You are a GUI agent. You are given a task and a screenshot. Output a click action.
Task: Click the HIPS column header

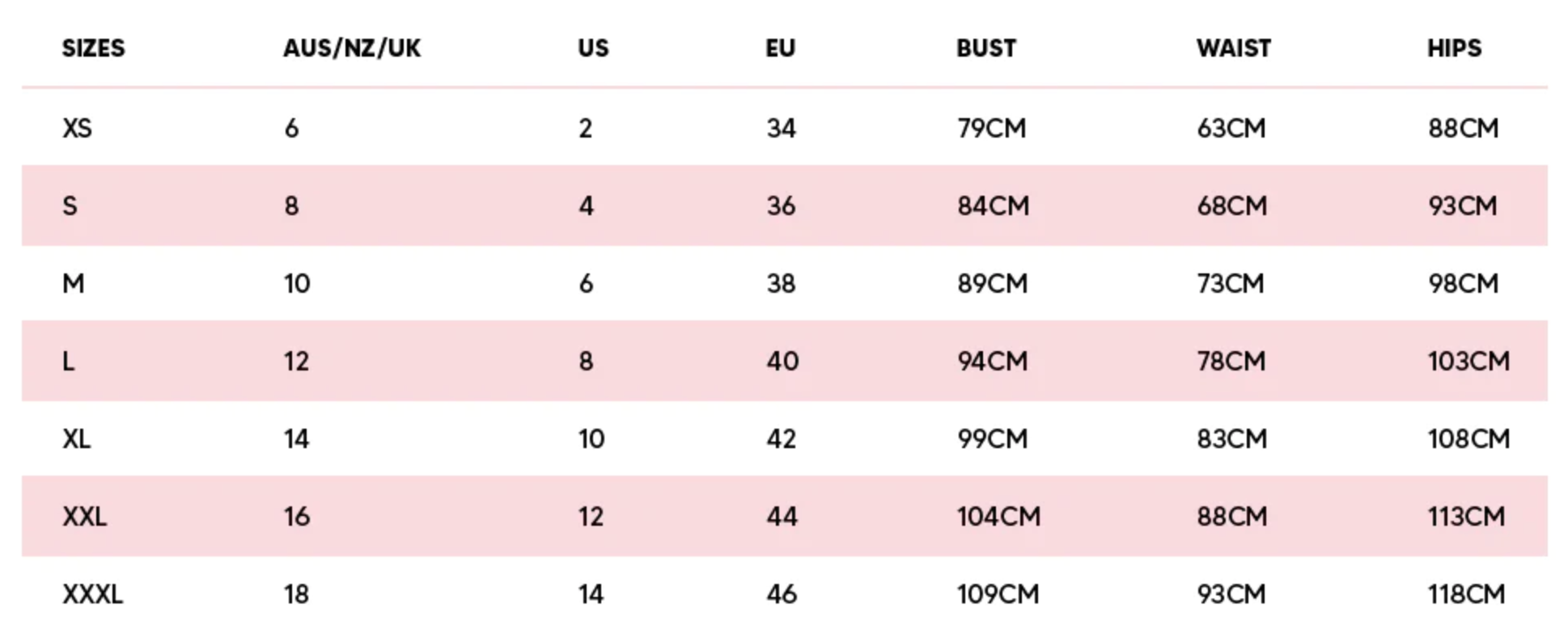tap(1454, 49)
